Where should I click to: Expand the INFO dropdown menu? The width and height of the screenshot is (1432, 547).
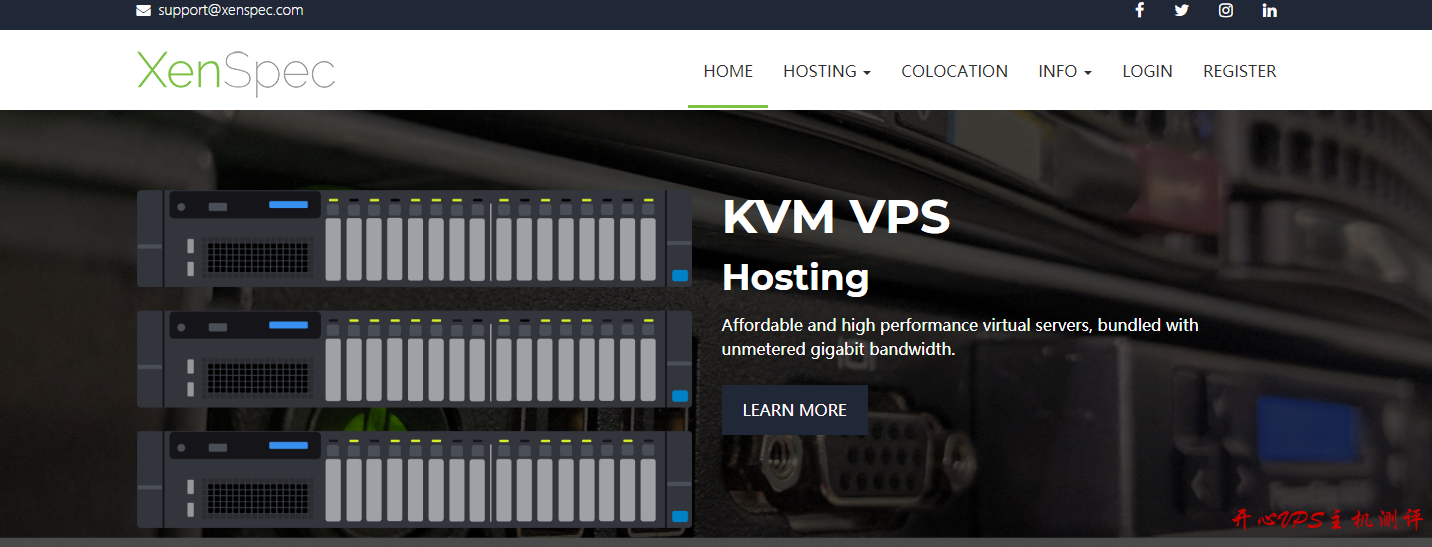coord(1064,71)
